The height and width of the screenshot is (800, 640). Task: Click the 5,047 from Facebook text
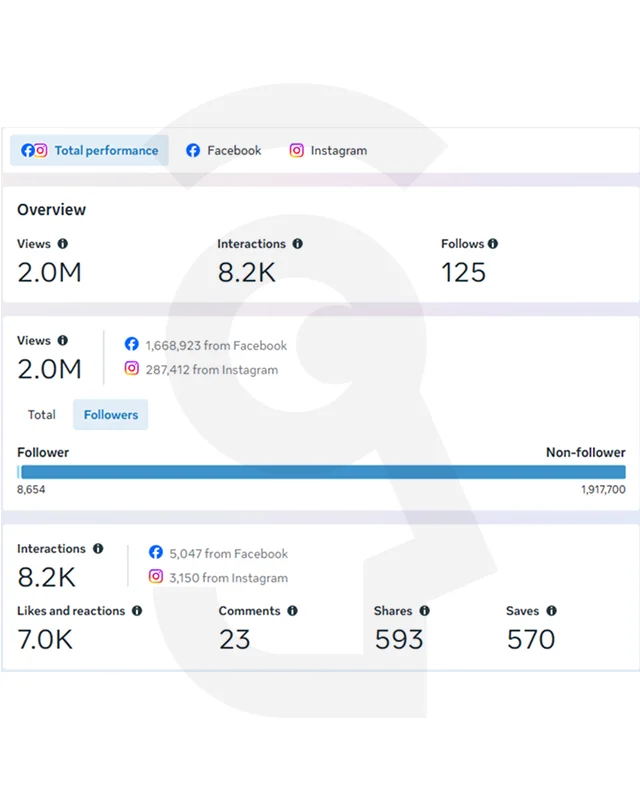[x=229, y=554]
